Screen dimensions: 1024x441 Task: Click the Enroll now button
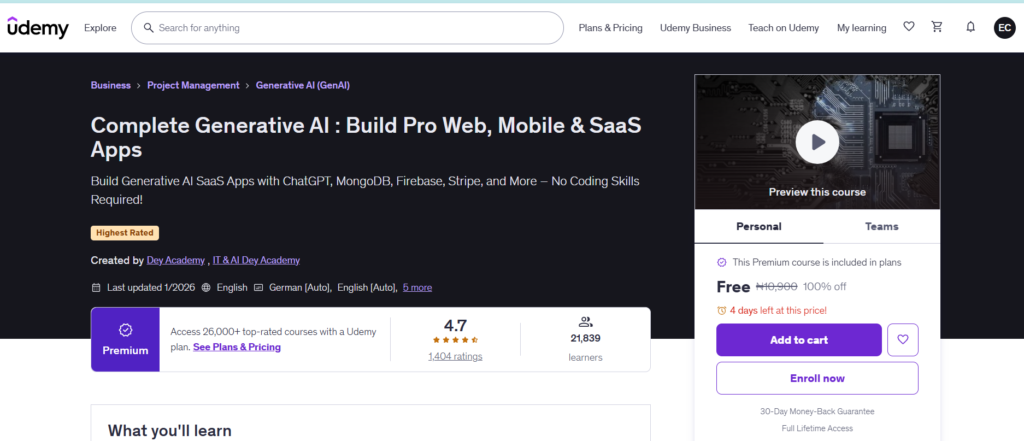pos(817,378)
